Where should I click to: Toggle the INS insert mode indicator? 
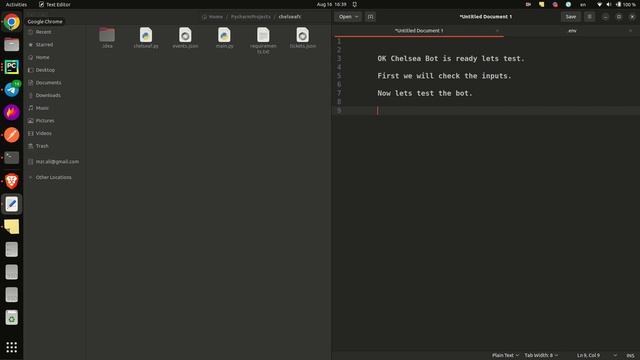point(631,355)
